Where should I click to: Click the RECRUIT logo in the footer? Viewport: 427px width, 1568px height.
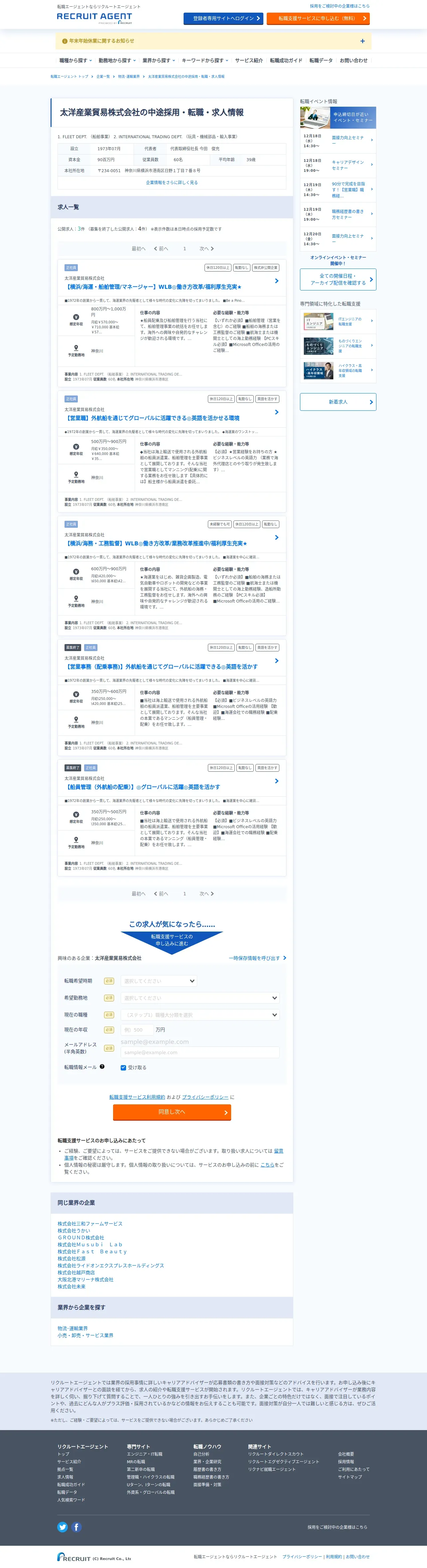tap(74, 1557)
